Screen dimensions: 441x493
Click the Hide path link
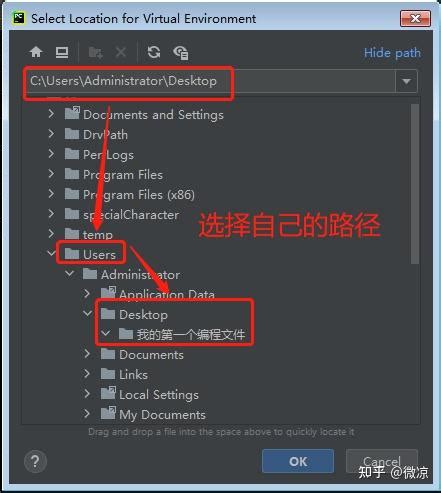[392, 53]
